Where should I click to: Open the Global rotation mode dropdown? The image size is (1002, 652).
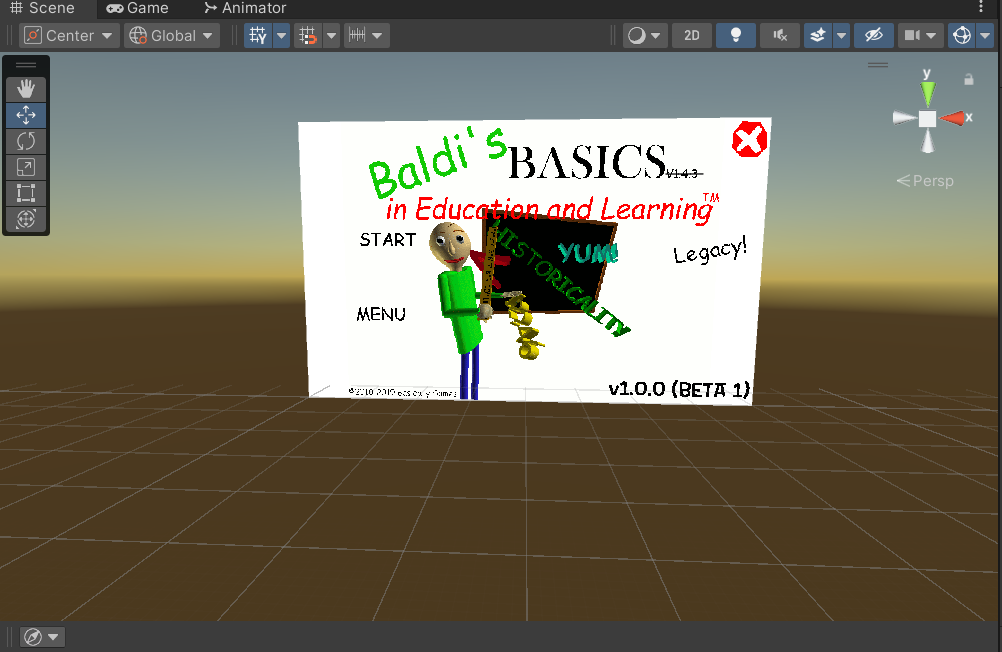point(171,36)
